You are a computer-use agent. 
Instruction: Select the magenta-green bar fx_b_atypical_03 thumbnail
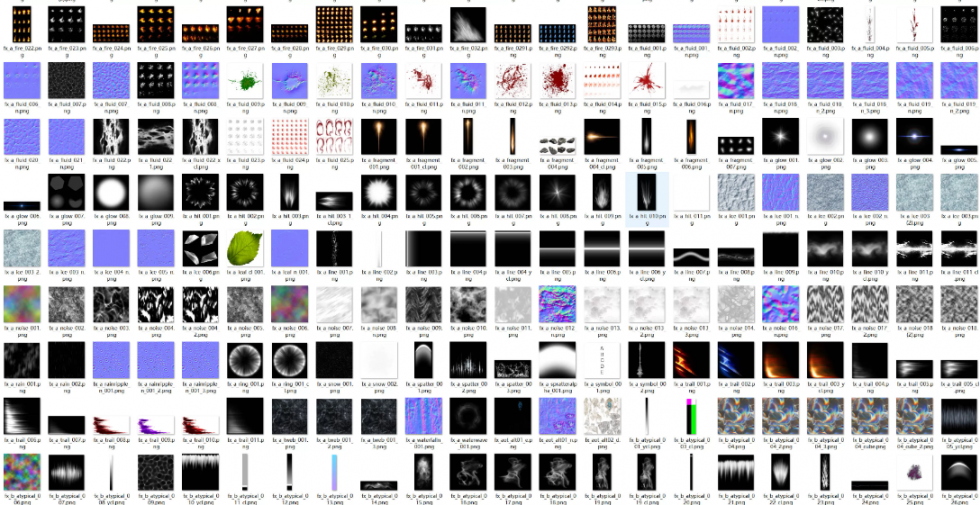coord(691,416)
